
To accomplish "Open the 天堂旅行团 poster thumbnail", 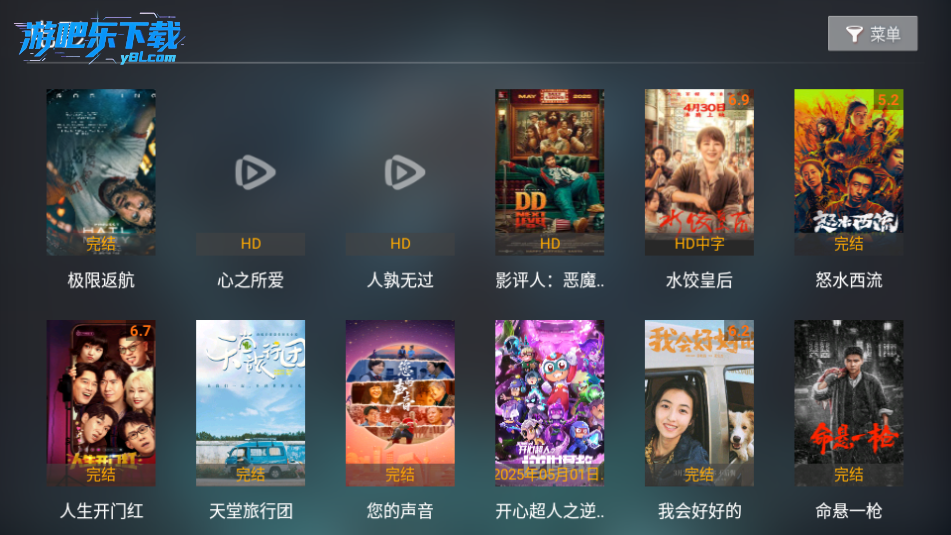I will (x=250, y=403).
